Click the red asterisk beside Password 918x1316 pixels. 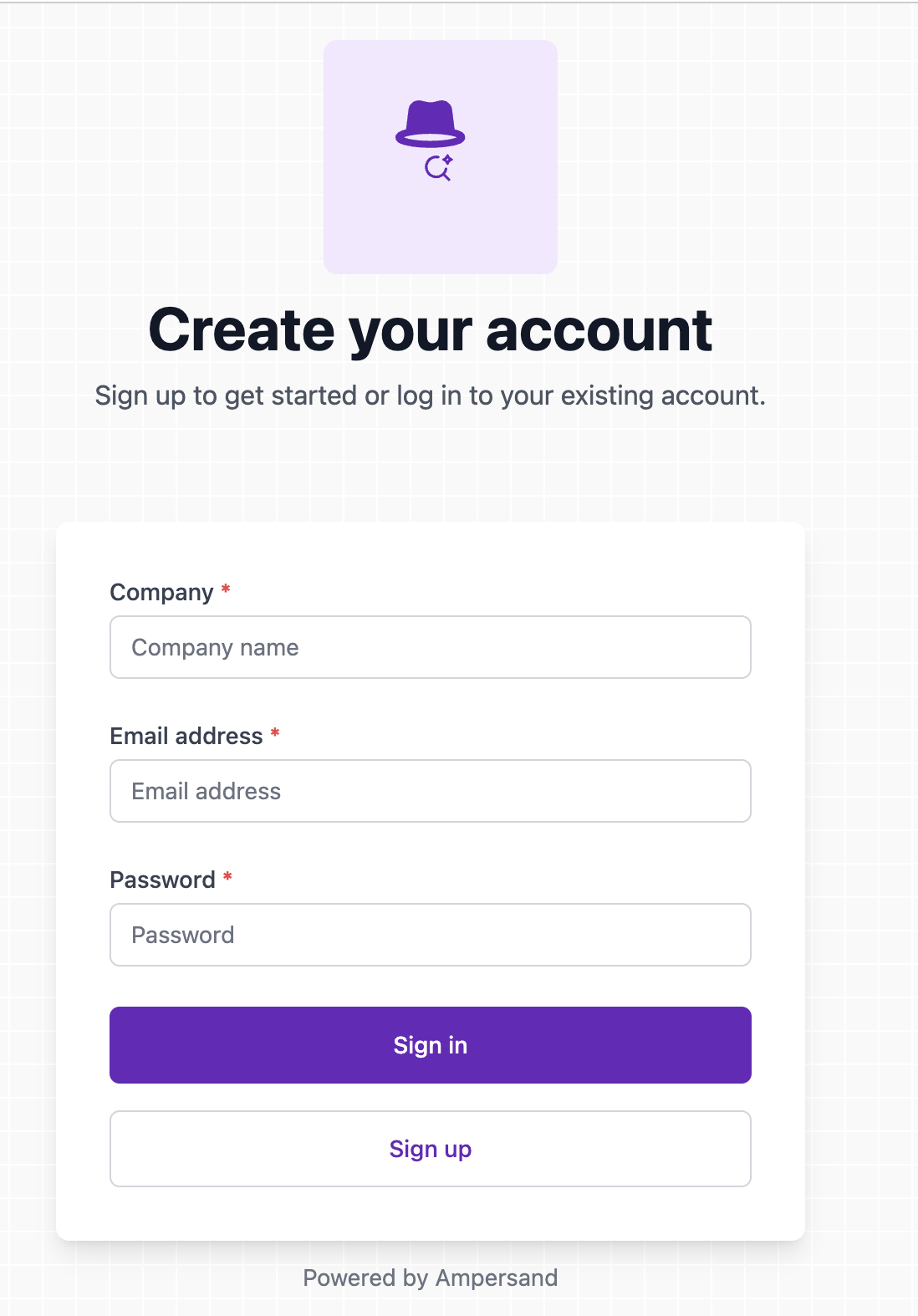pos(227,878)
